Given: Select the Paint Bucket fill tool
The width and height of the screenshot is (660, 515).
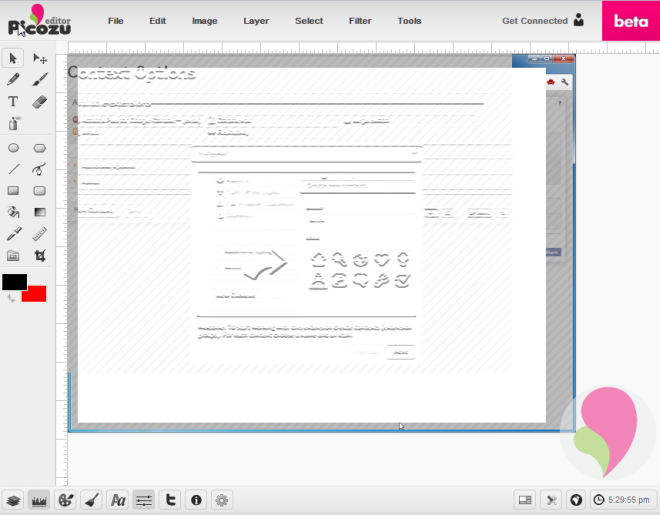Looking at the screenshot, I should click(13, 212).
